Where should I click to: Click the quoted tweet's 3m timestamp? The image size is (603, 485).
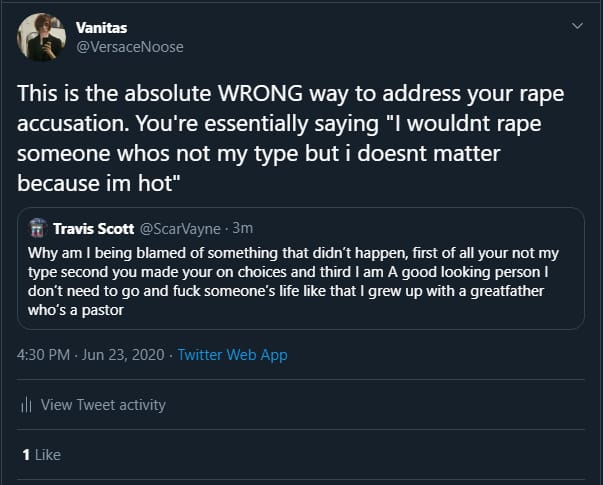[x=242, y=228]
